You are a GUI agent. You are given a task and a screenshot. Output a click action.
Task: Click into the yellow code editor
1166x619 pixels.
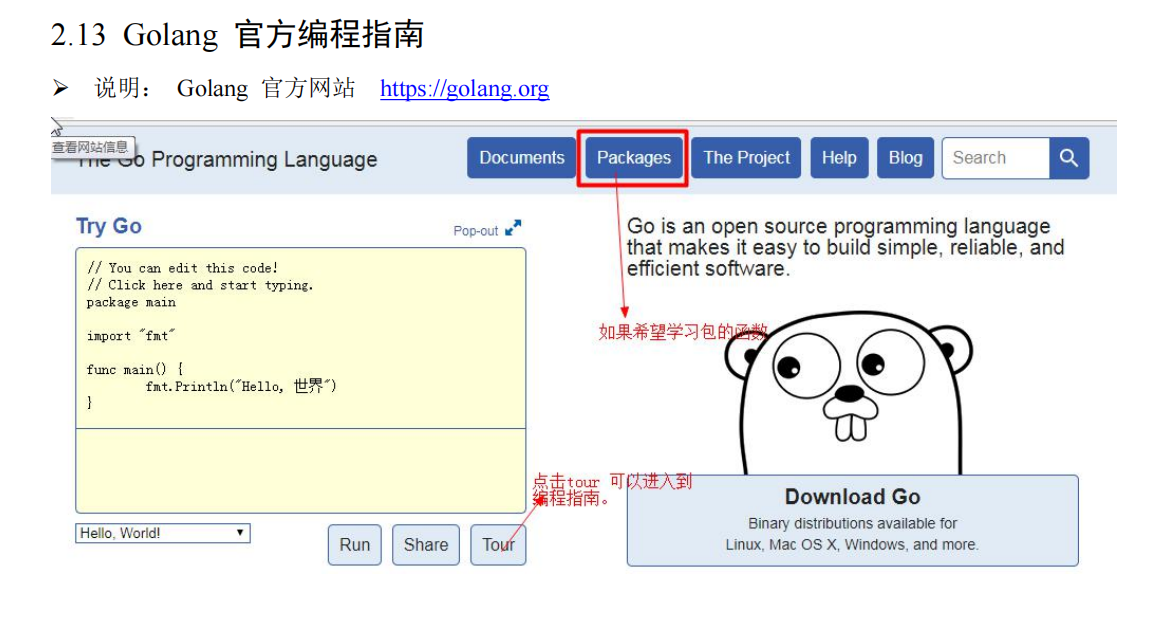pyautogui.click(x=300, y=338)
